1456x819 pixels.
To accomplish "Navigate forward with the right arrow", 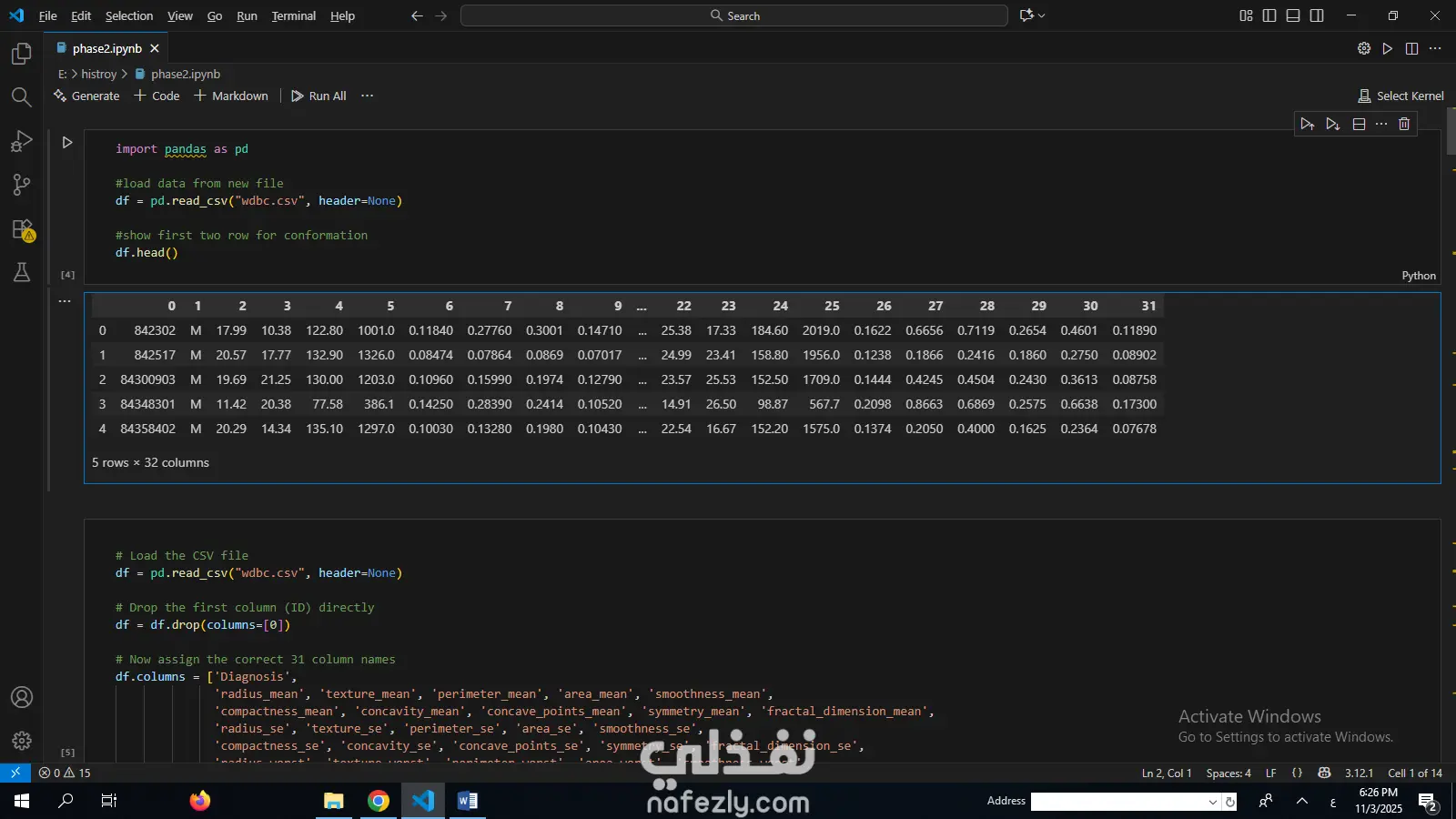I will click(x=441, y=15).
